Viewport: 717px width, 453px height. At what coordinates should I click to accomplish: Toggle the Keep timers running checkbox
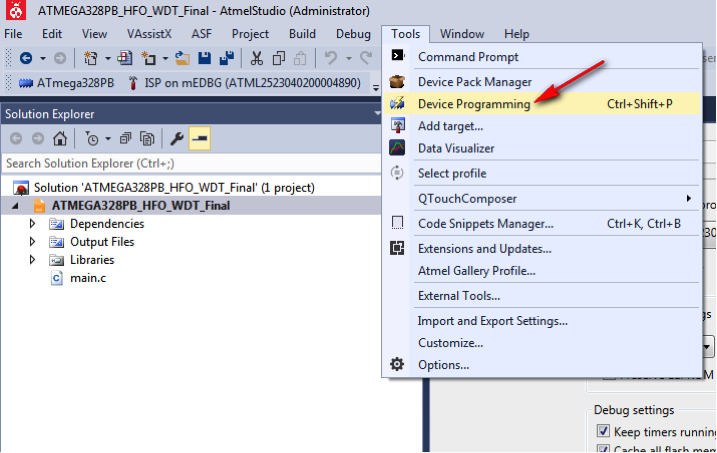[x=603, y=431]
